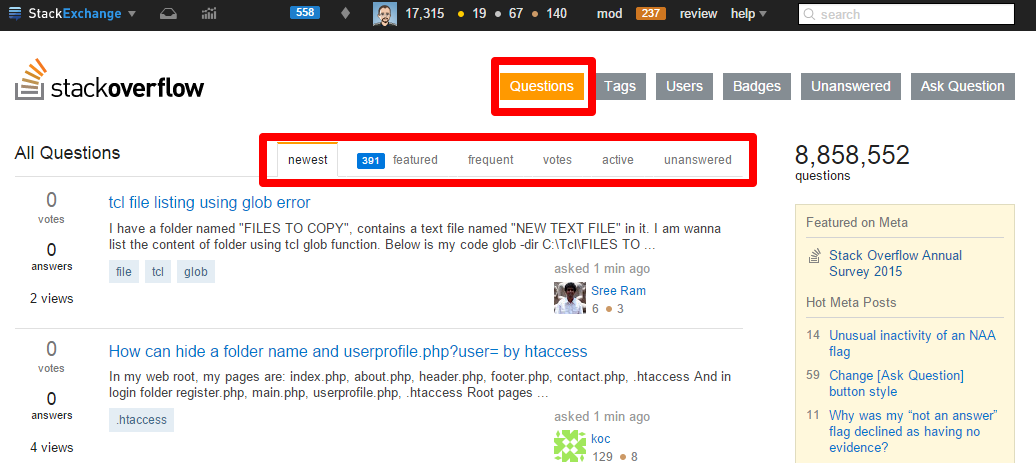Open question 'tcl file listing using glob error'

pyautogui.click(x=209, y=202)
